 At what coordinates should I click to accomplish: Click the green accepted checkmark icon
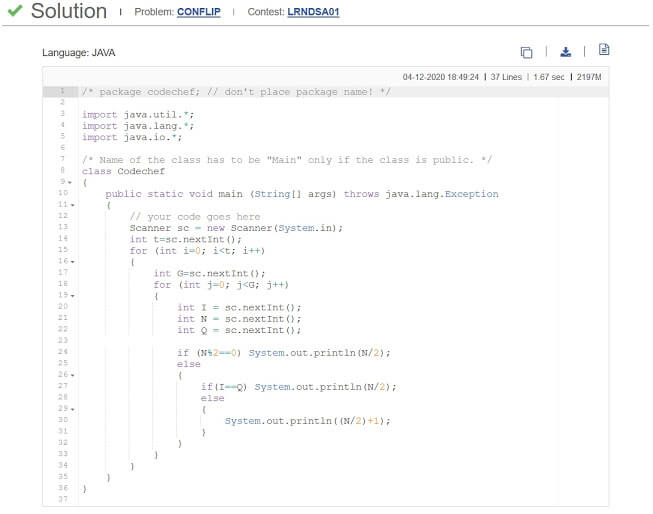click(15, 10)
